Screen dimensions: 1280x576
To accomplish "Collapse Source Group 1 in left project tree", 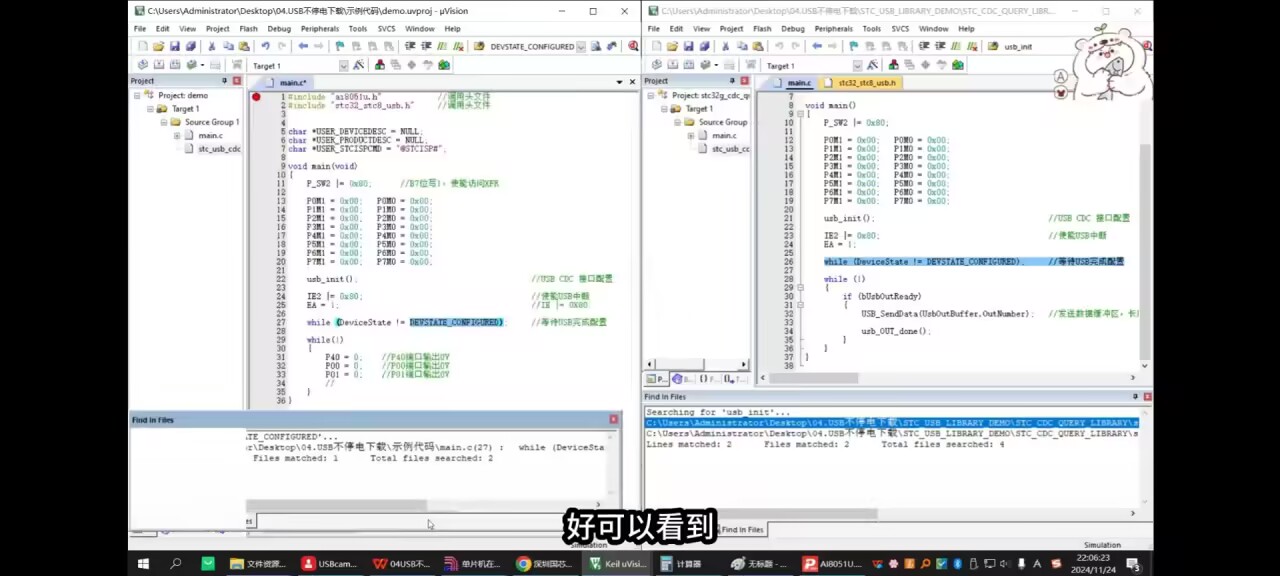I will (163, 122).
